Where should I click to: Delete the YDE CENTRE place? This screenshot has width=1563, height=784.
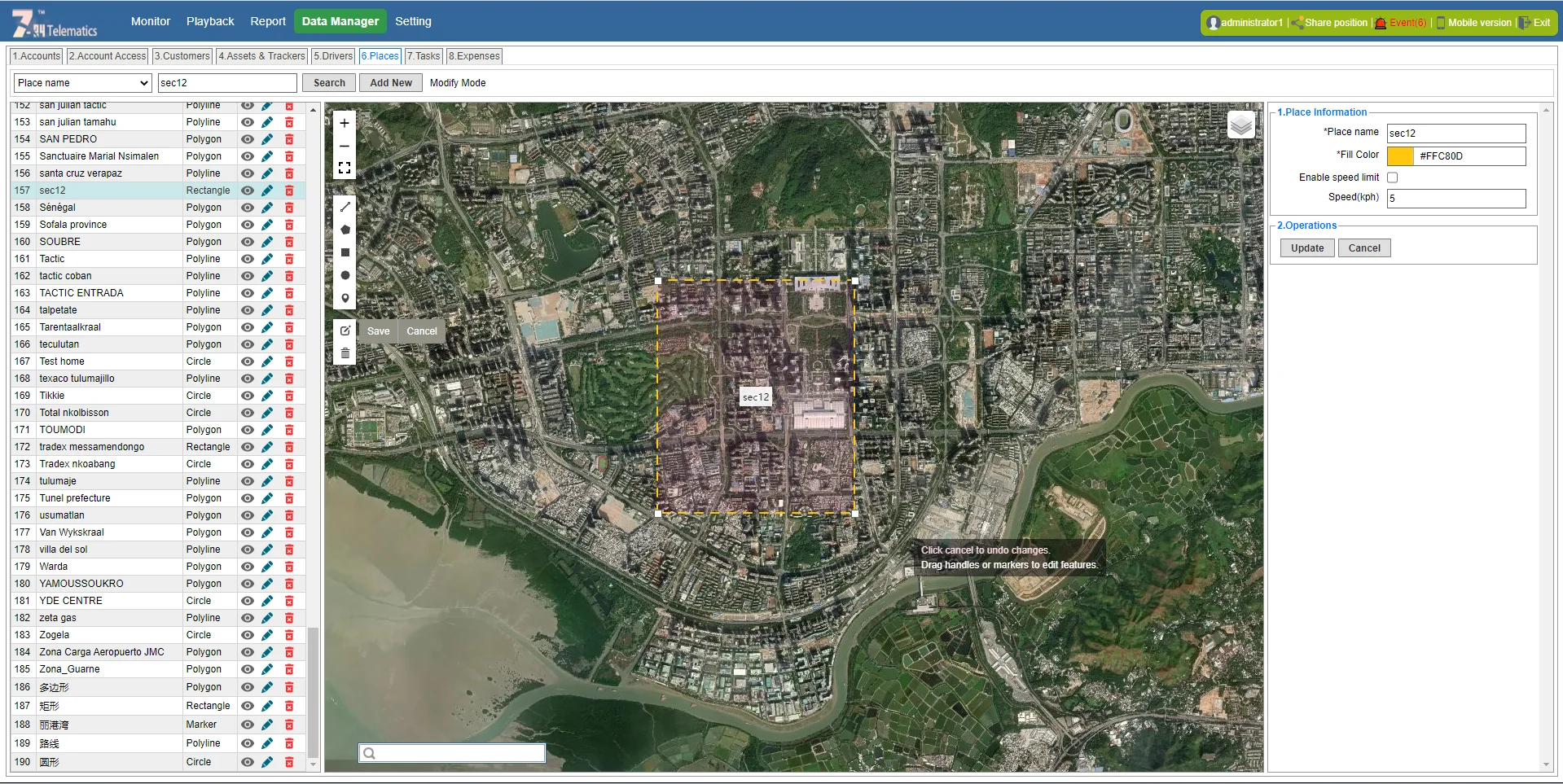[x=289, y=601]
